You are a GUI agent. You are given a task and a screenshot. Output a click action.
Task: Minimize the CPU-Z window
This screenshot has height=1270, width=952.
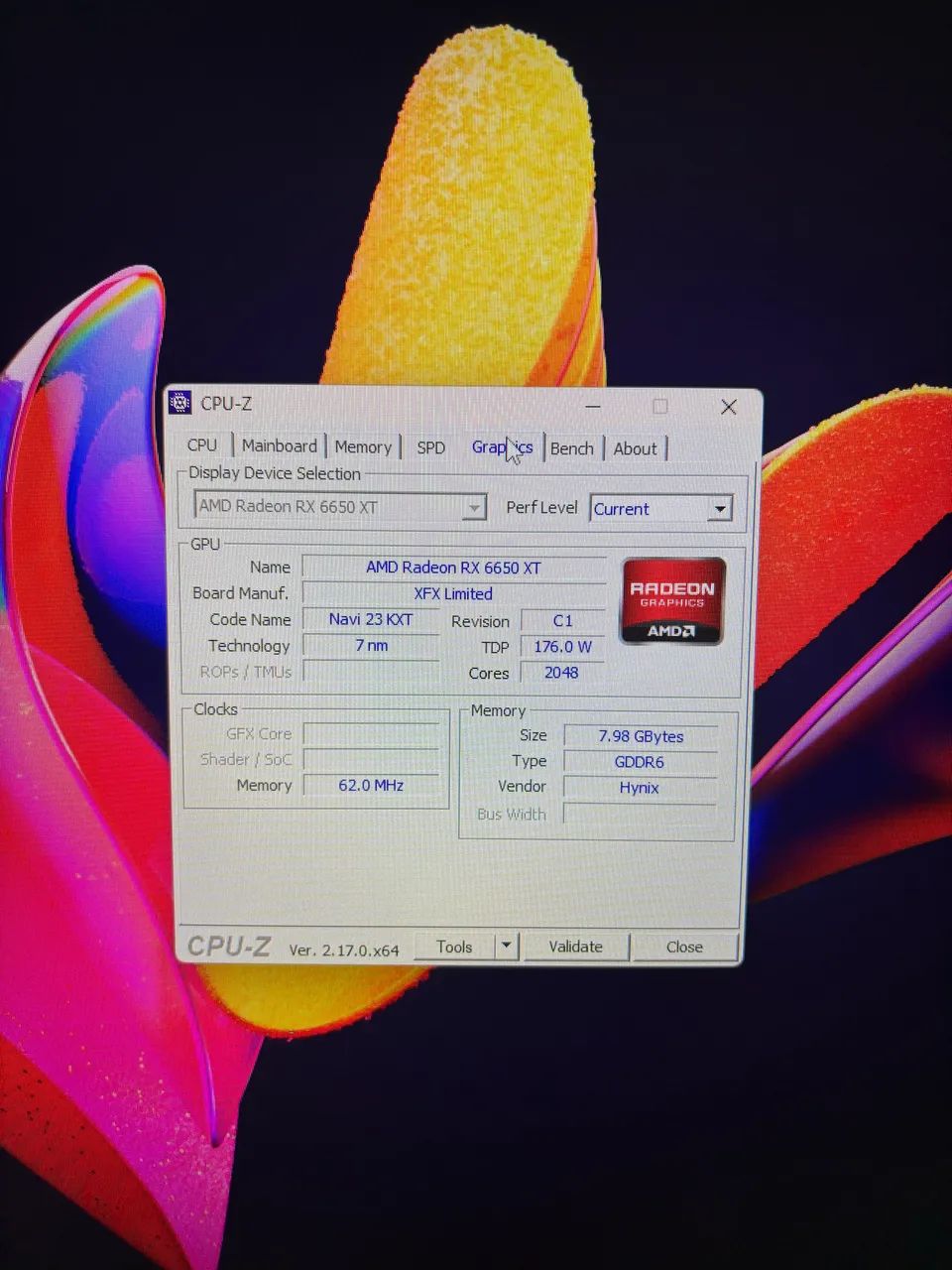pyautogui.click(x=593, y=405)
